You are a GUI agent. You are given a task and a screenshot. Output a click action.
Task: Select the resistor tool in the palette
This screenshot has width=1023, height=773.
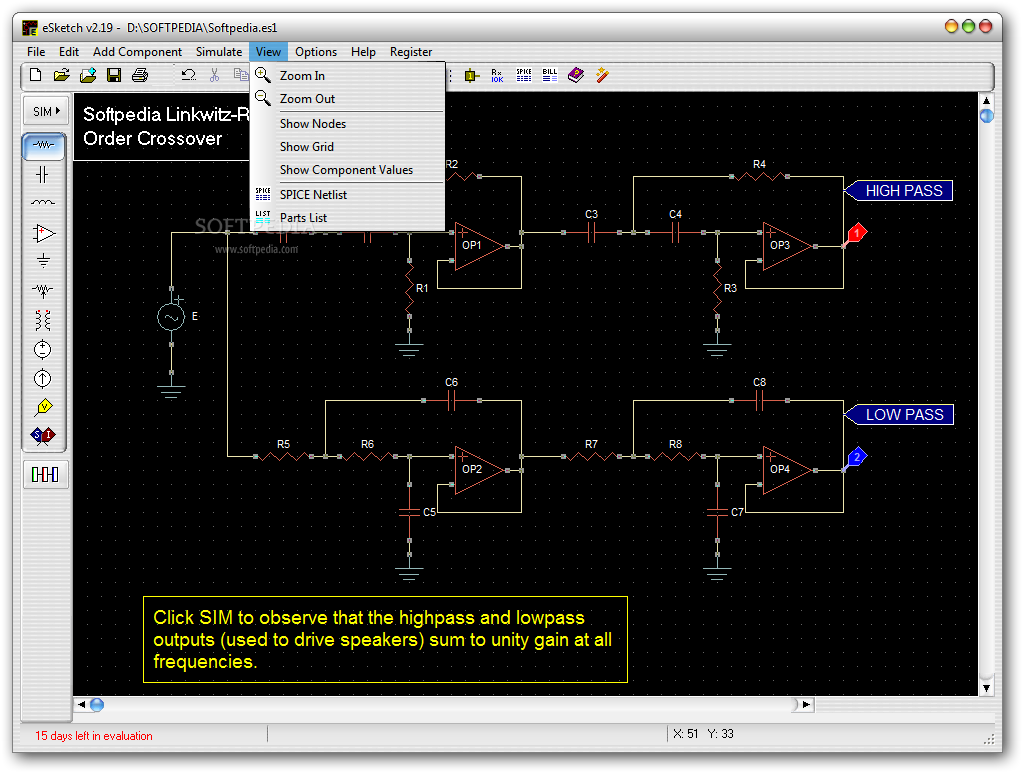coord(44,145)
